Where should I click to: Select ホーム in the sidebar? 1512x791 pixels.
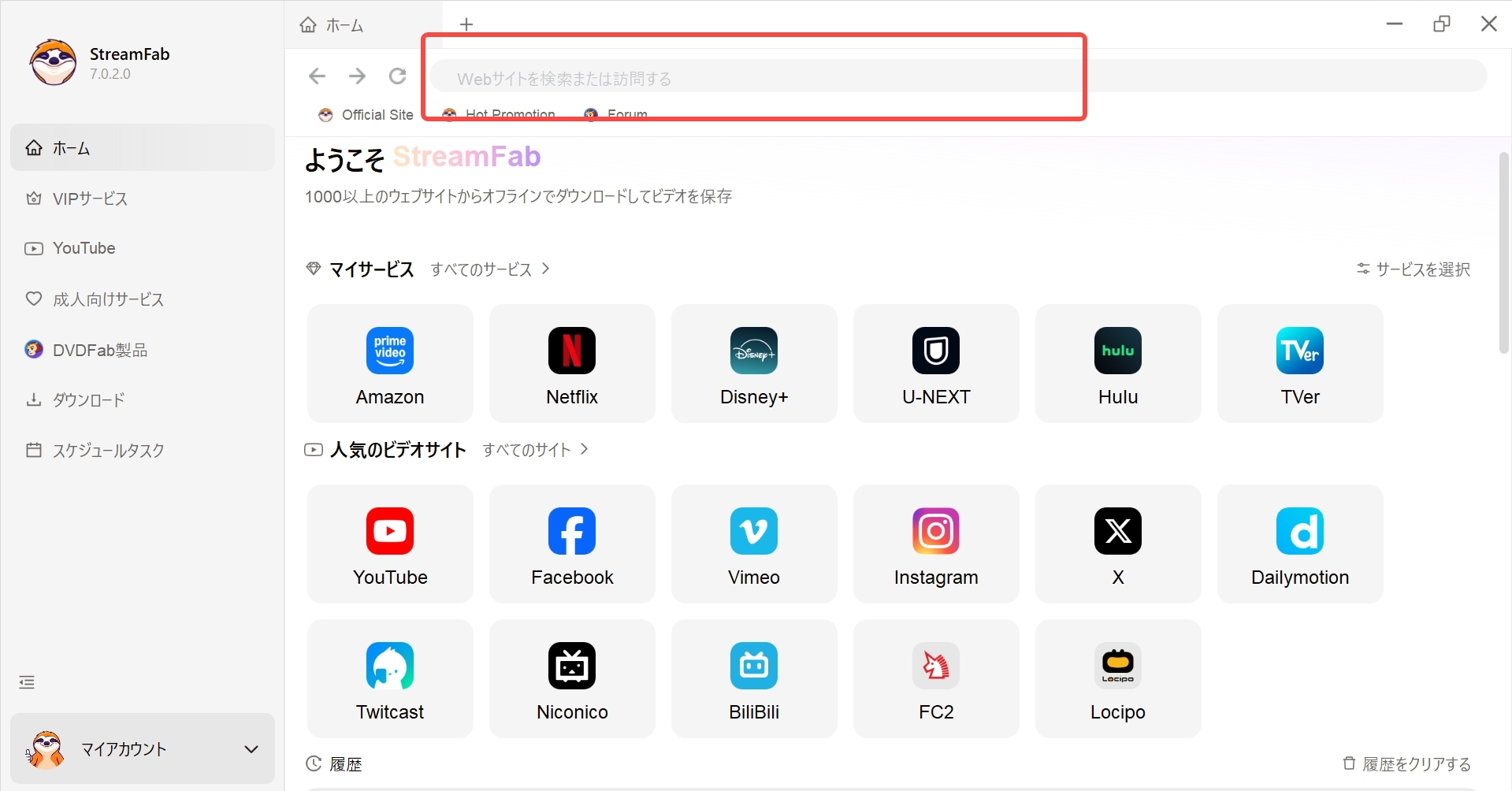point(143,147)
